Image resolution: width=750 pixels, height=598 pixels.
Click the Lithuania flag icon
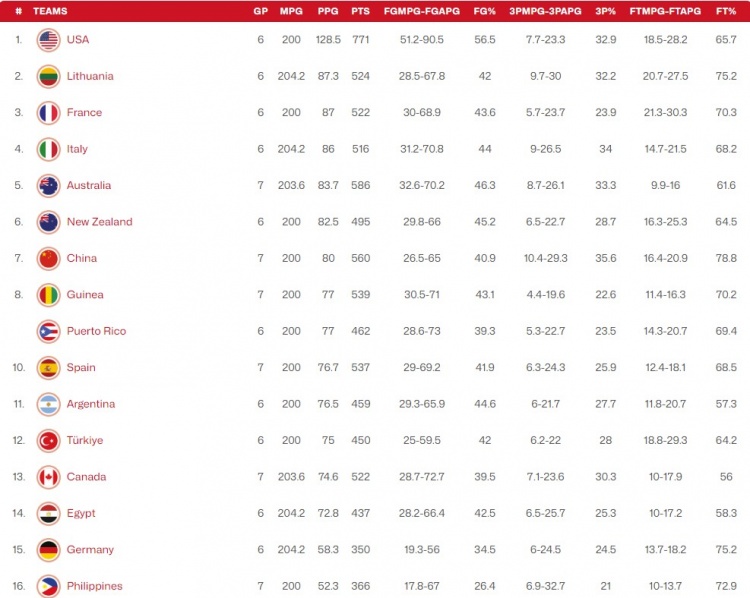pyautogui.click(x=49, y=76)
